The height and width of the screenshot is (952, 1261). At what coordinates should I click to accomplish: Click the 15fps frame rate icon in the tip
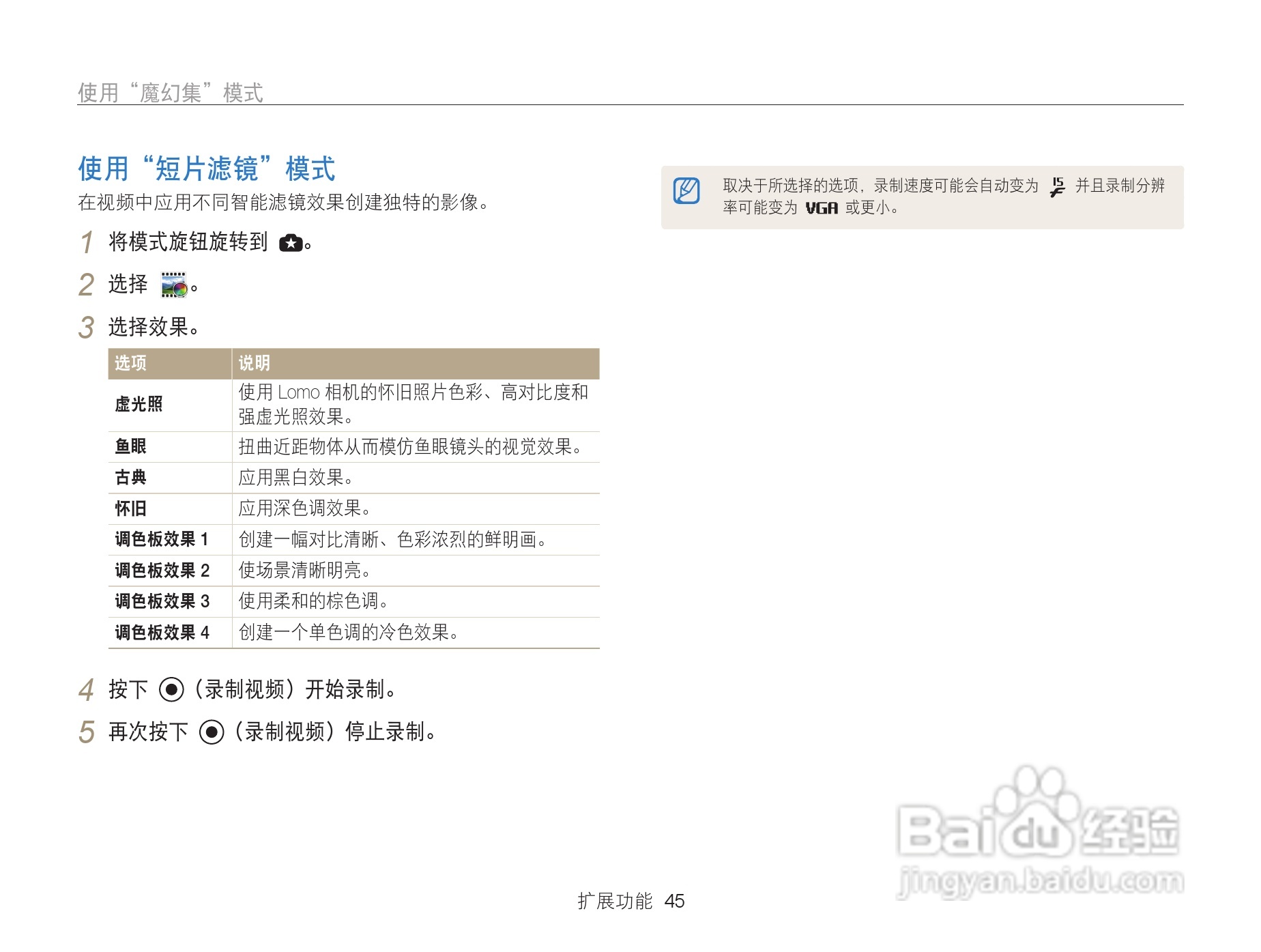[x=1056, y=186]
